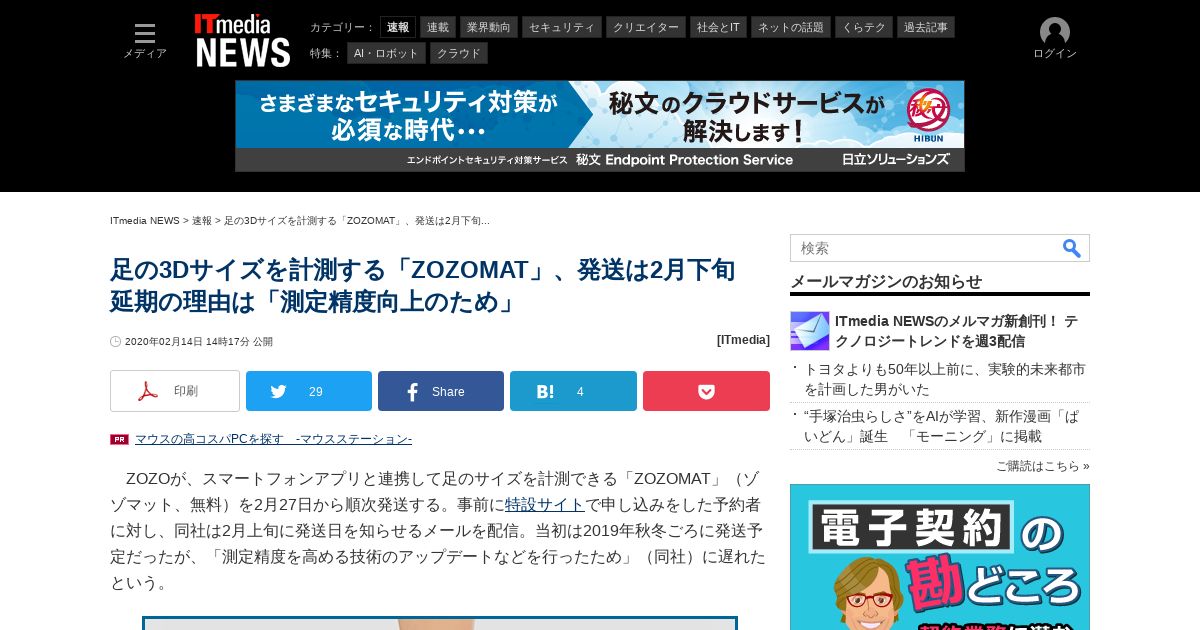This screenshot has width=1200, height=630.
Task: Click the 電子契約の勘どころ sidebar ad
Action: pyautogui.click(x=940, y=557)
